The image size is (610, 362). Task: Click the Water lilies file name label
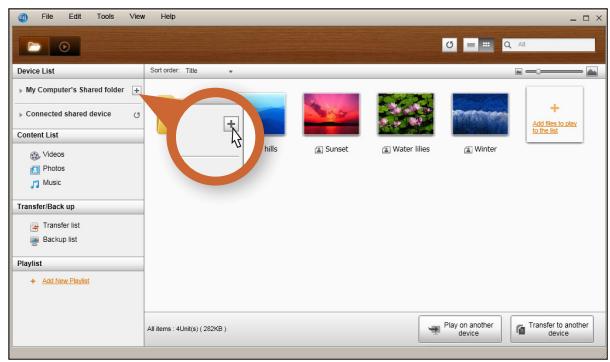point(411,149)
